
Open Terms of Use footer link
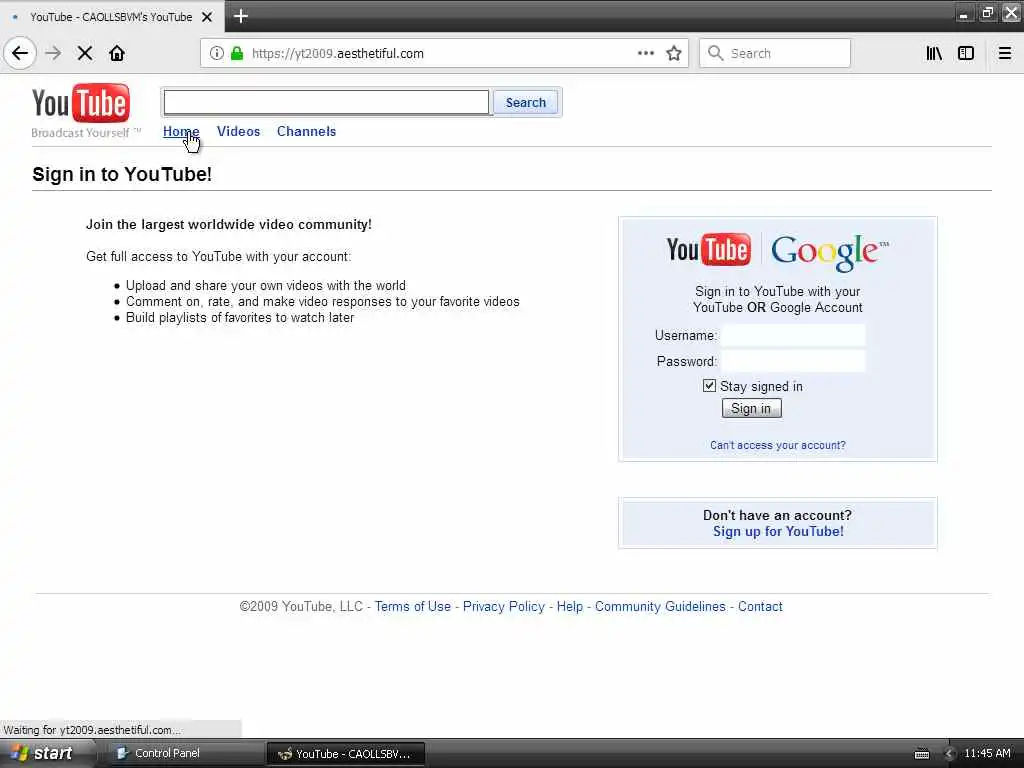pyautogui.click(x=413, y=606)
